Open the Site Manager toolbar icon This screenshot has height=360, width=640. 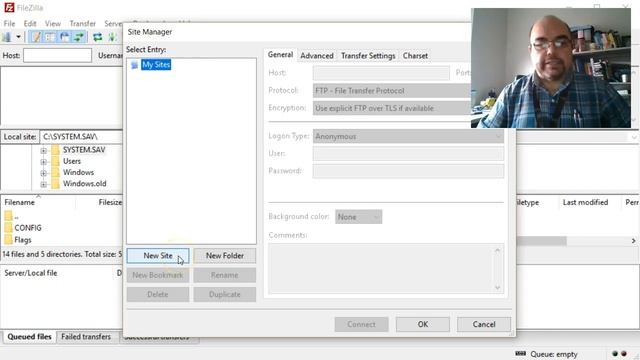[7, 37]
